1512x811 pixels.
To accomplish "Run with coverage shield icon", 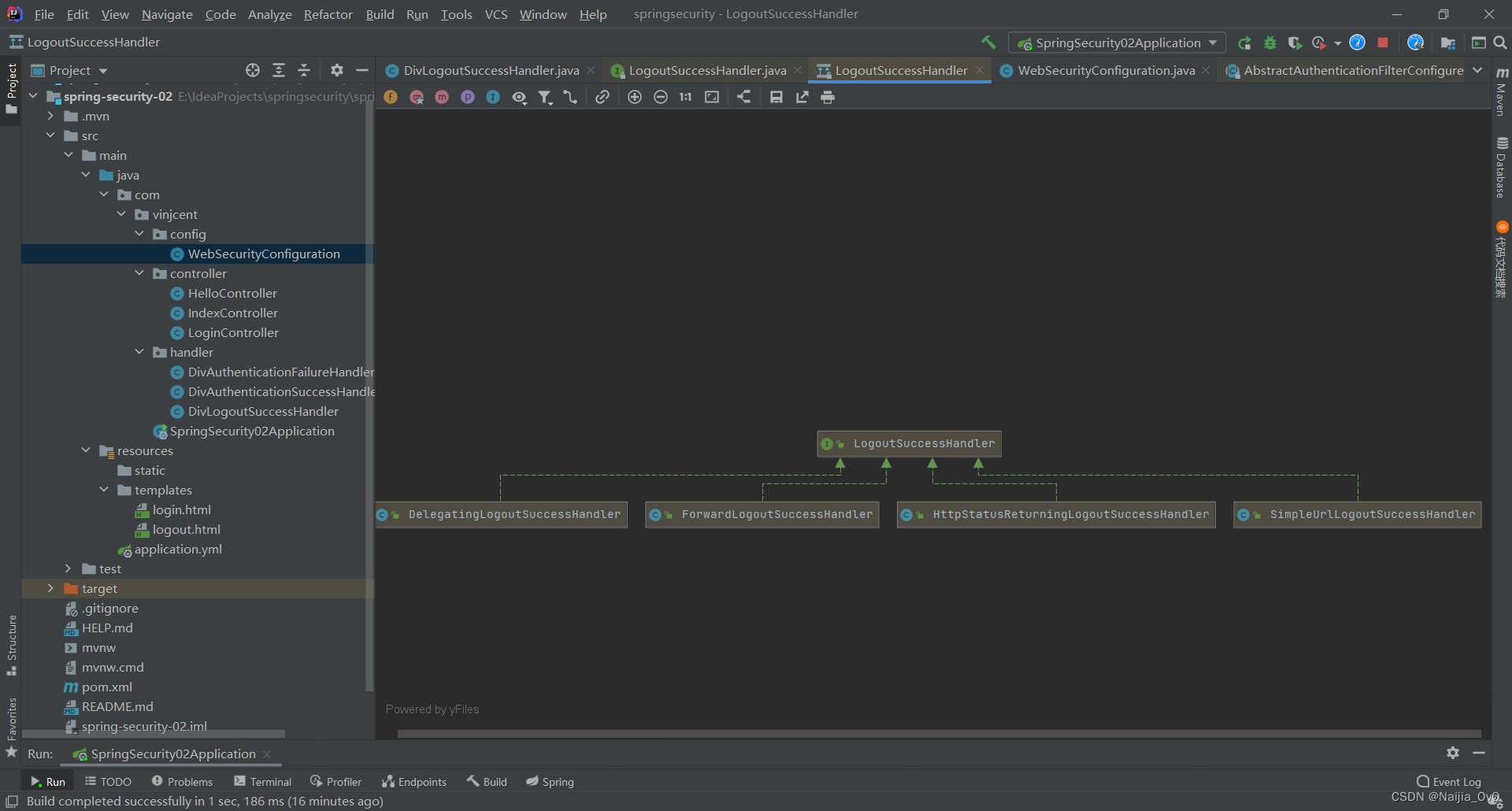I will click(1295, 43).
